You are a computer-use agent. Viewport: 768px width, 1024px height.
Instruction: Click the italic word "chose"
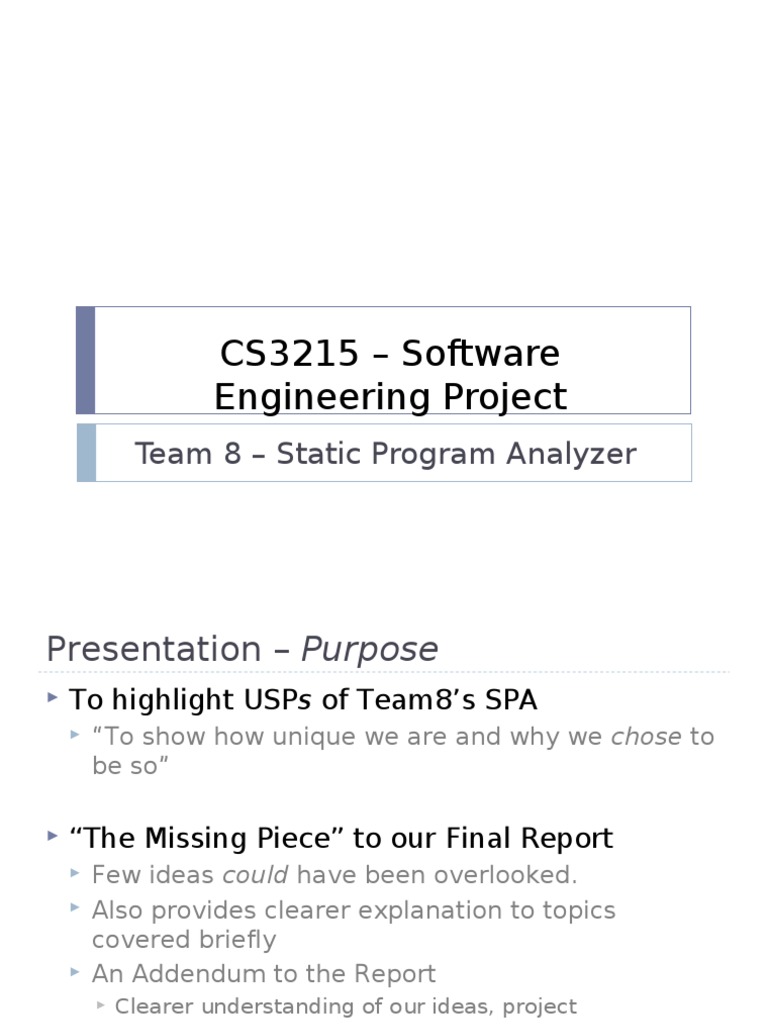click(646, 737)
